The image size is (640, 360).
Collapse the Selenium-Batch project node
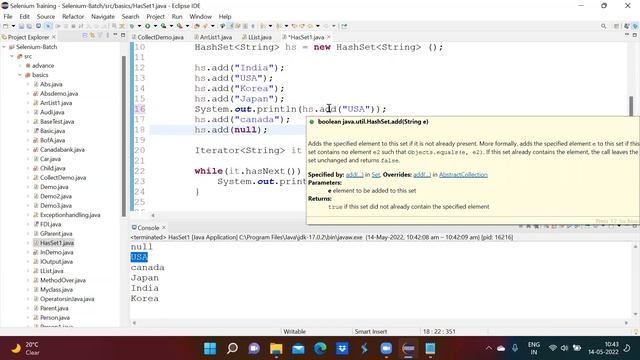coord(4,47)
